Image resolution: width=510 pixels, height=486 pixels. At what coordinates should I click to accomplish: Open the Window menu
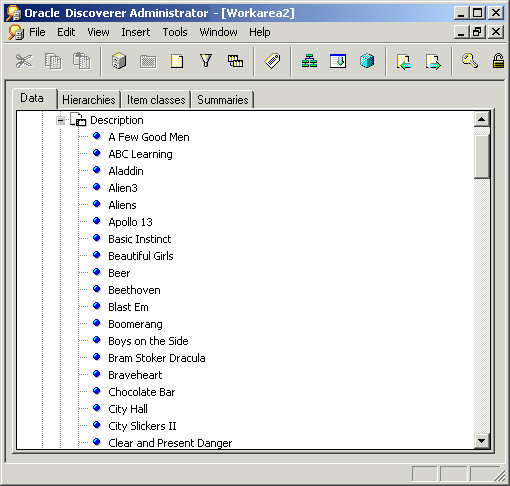(218, 32)
